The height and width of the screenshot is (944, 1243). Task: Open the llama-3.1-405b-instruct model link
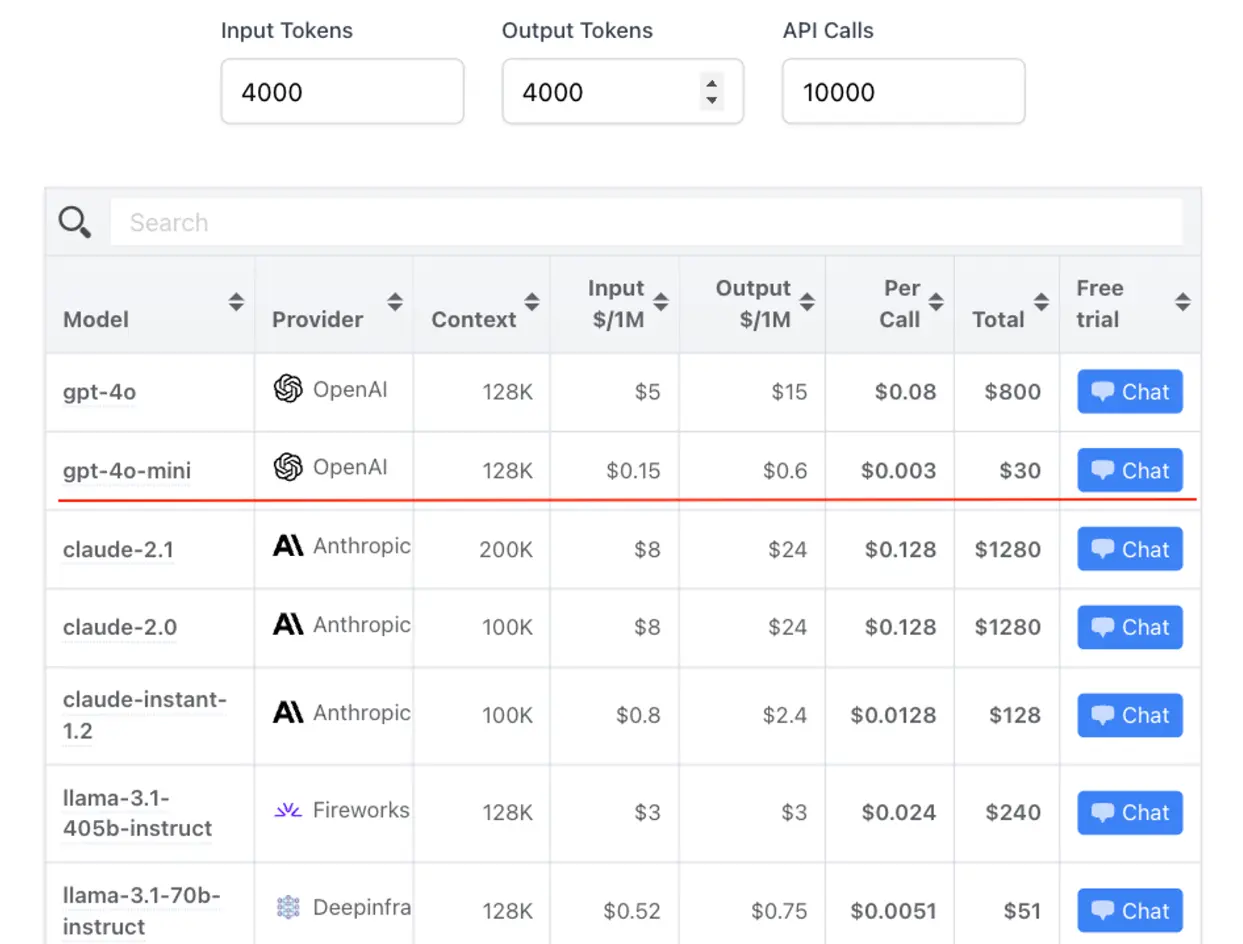[x=138, y=813]
